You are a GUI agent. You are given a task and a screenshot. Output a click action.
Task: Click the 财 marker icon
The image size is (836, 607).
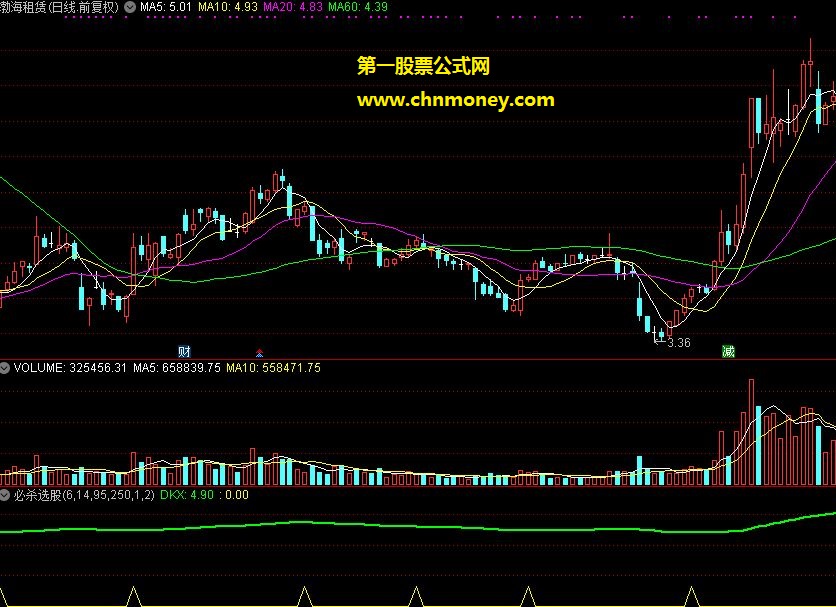(184, 352)
